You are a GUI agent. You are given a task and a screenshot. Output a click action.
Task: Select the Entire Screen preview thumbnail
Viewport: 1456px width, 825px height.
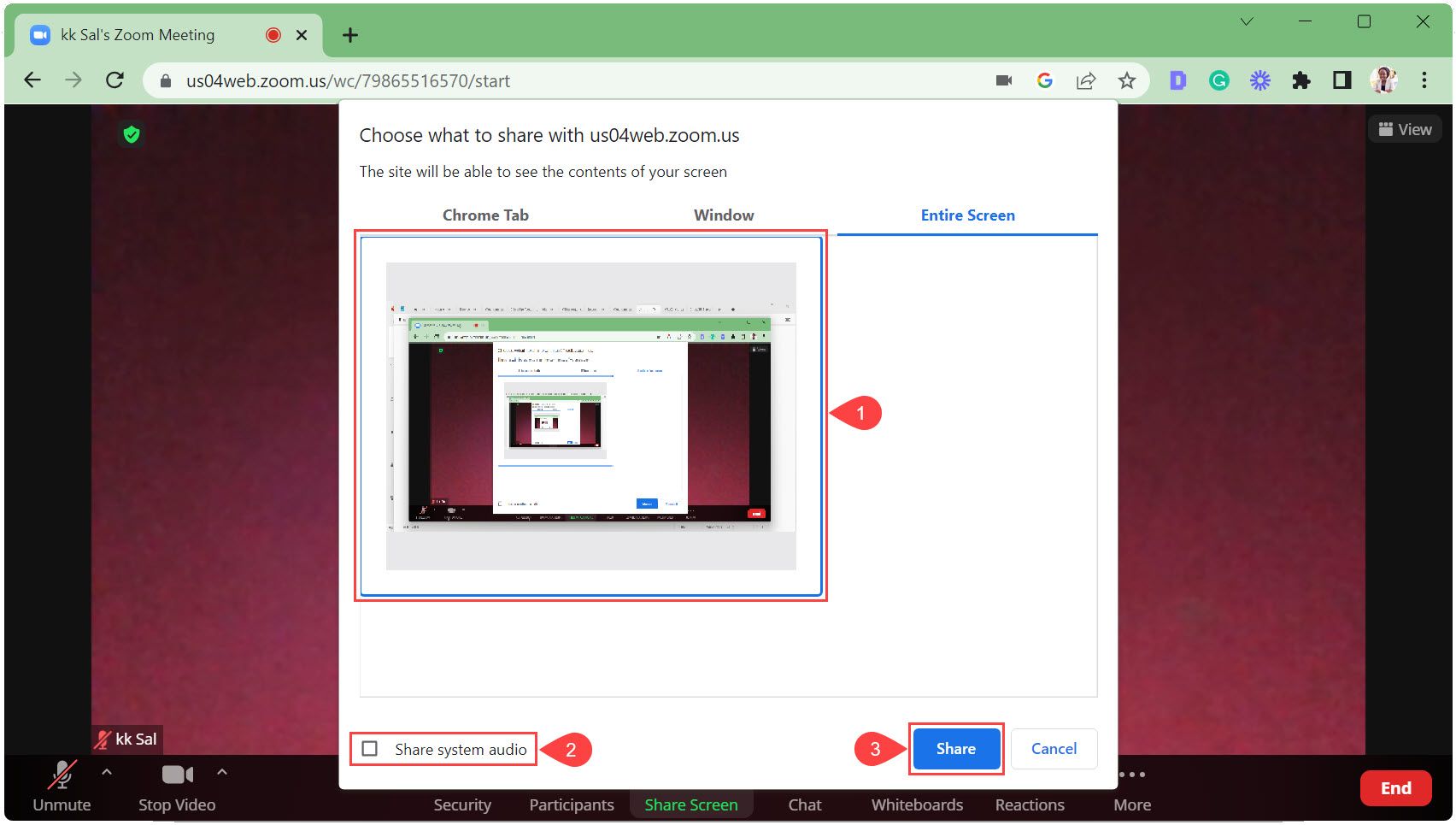click(x=591, y=414)
